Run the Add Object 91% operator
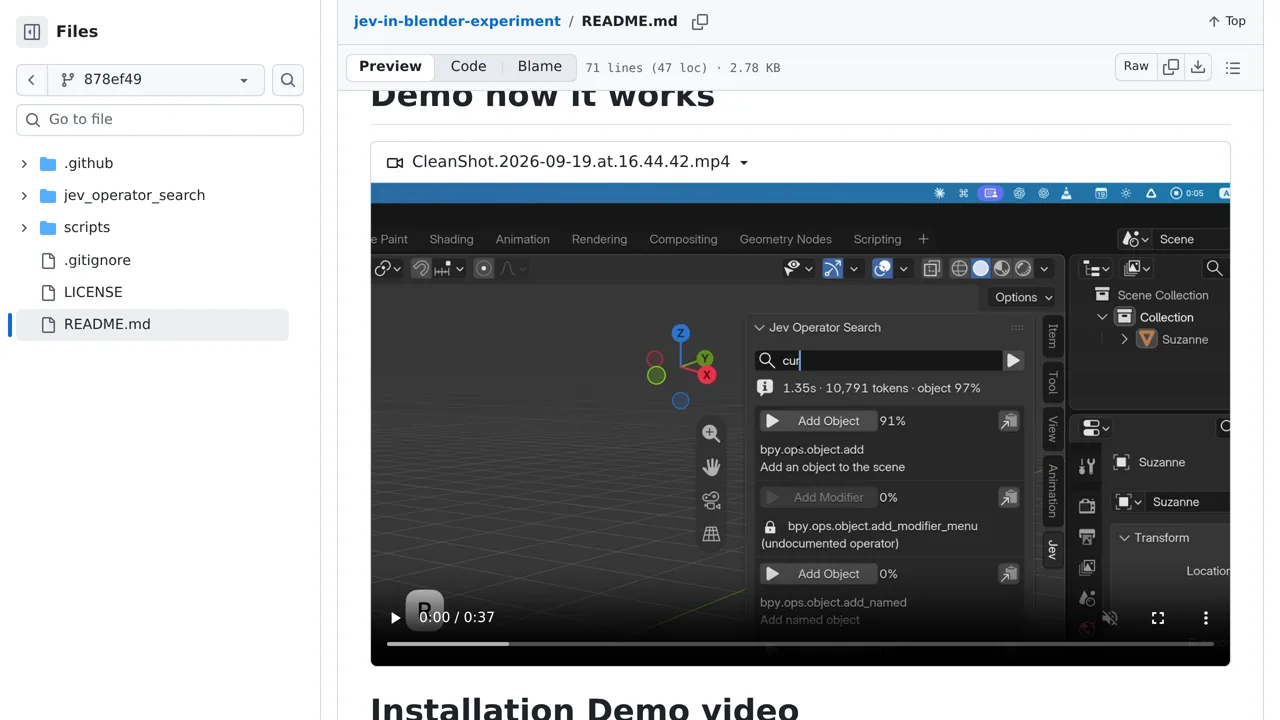 pyautogui.click(x=817, y=421)
